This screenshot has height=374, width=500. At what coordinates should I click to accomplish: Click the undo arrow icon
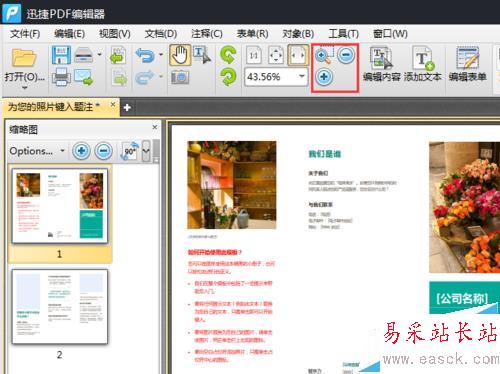(x=145, y=55)
